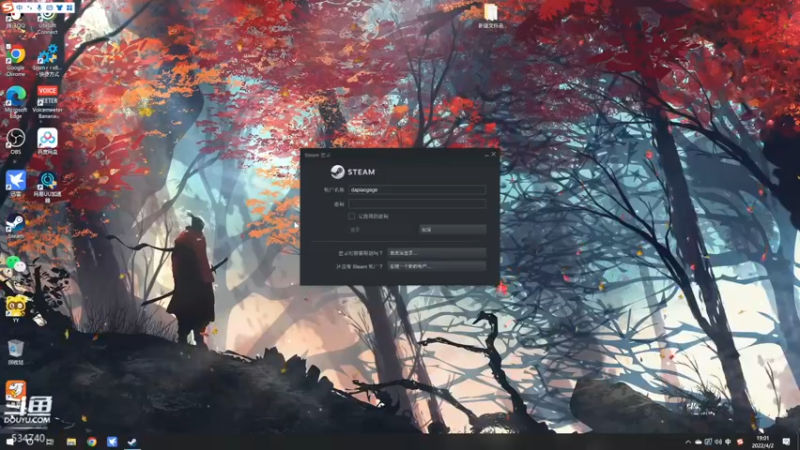The width and height of the screenshot is (800, 450).
Task: Open the Xunlei taskbar icon
Action: [112, 441]
